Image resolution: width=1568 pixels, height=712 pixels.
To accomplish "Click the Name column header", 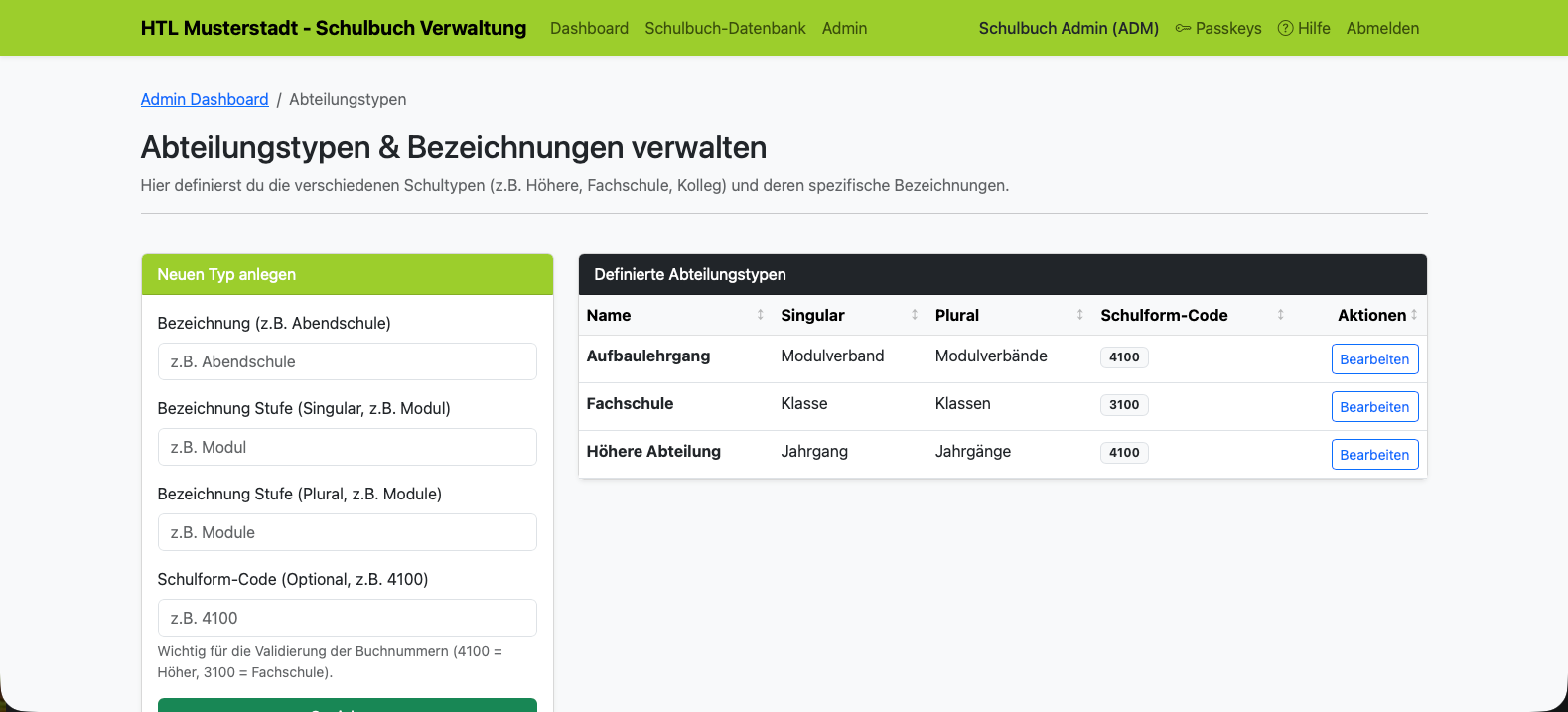I will pyautogui.click(x=675, y=315).
